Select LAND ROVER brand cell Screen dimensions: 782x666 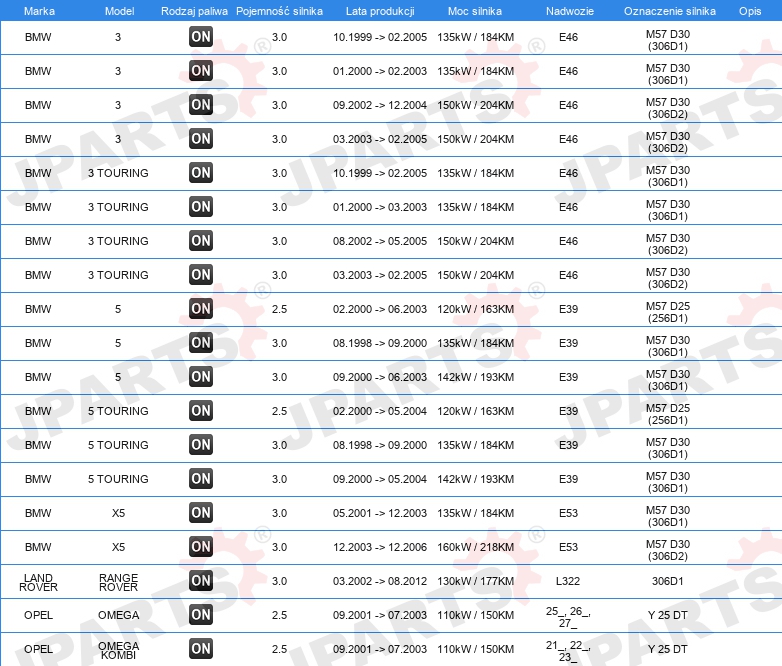click(x=38, y=582)
